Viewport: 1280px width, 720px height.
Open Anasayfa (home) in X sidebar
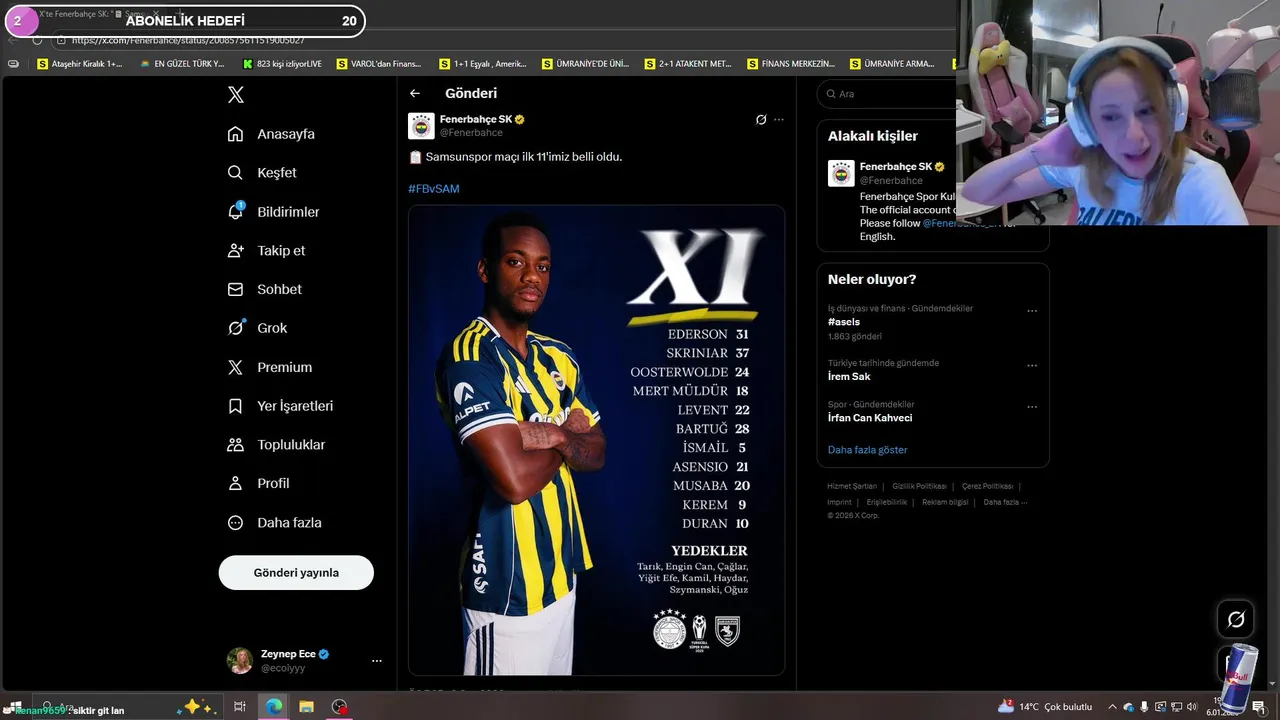pos(271,134)
